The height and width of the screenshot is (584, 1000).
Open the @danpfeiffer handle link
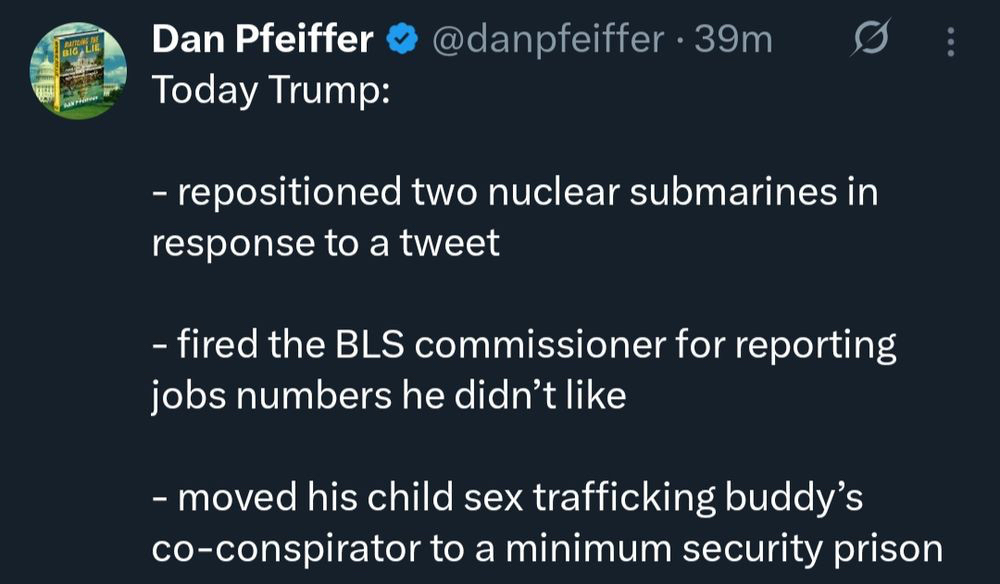click(x=547, y=40)
